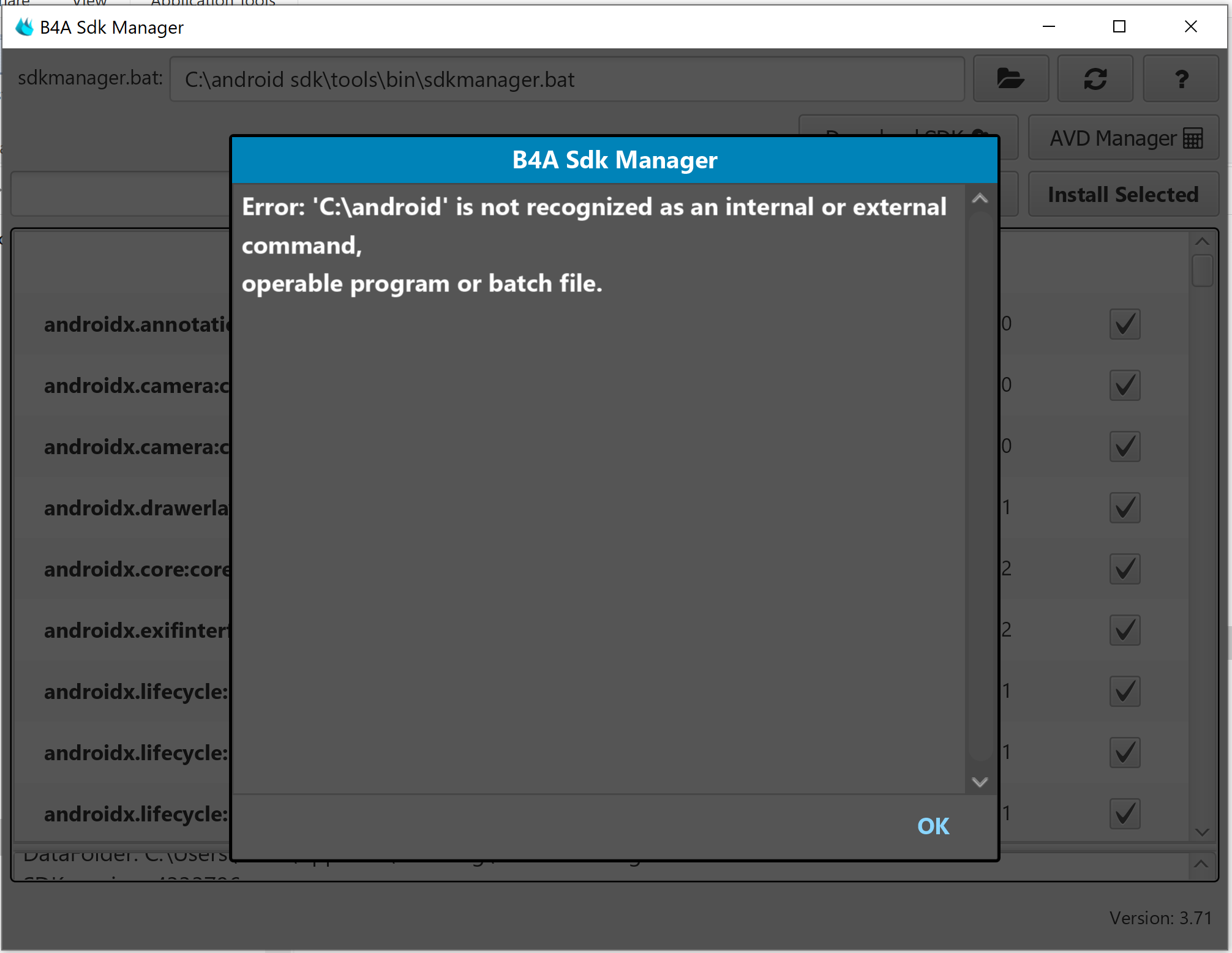
Task: Toggle the androidx.camera checkbox
Action: tap(1124, 385)
